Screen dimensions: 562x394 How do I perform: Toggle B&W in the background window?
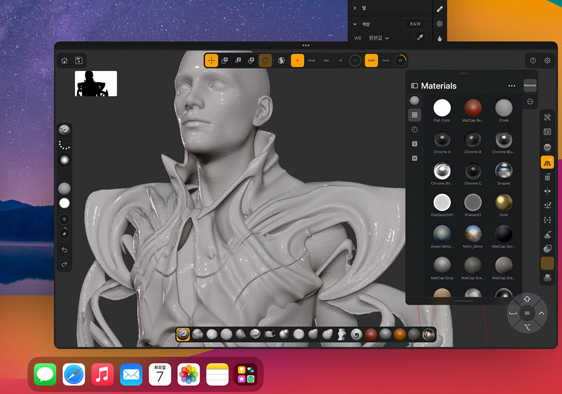click(415, 24)
